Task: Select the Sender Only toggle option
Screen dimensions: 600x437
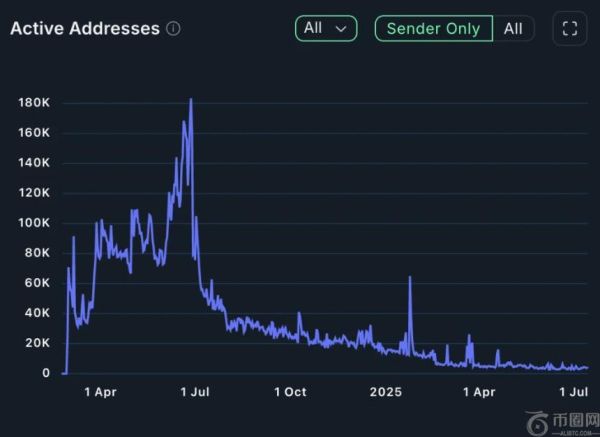Action: click(434, 29)
